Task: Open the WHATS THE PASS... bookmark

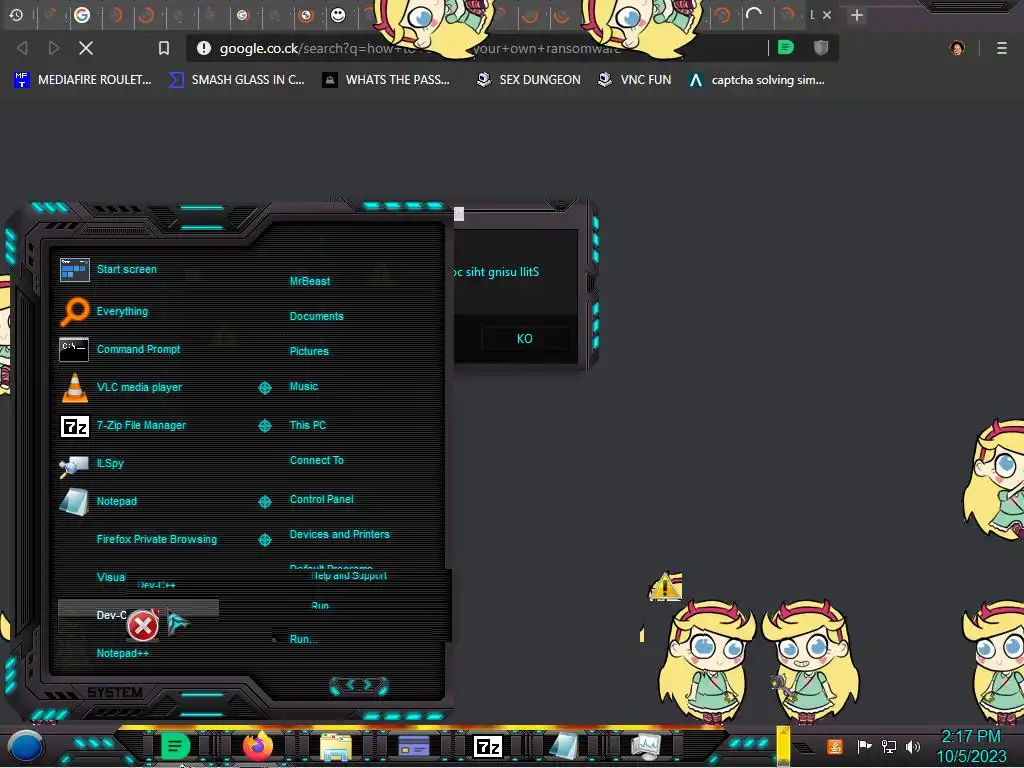Action: pos(387,80)
